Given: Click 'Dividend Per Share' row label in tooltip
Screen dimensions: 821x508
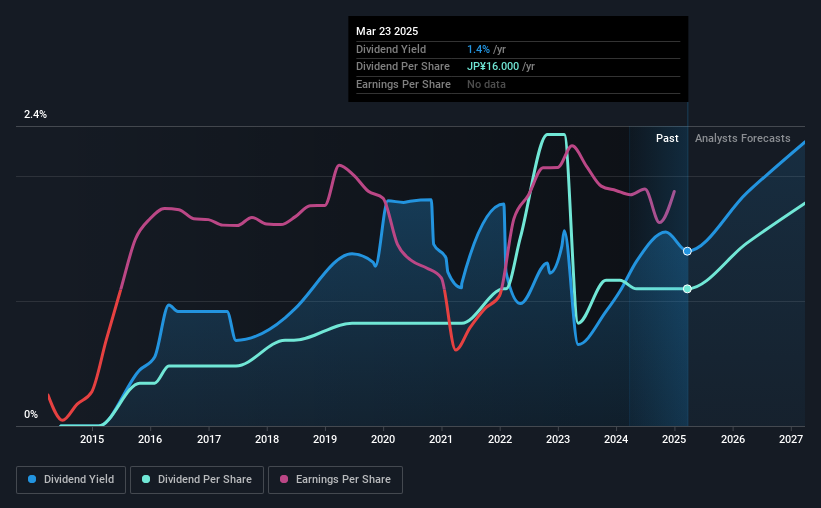Looking at the screenshot, I should [403, 67].
